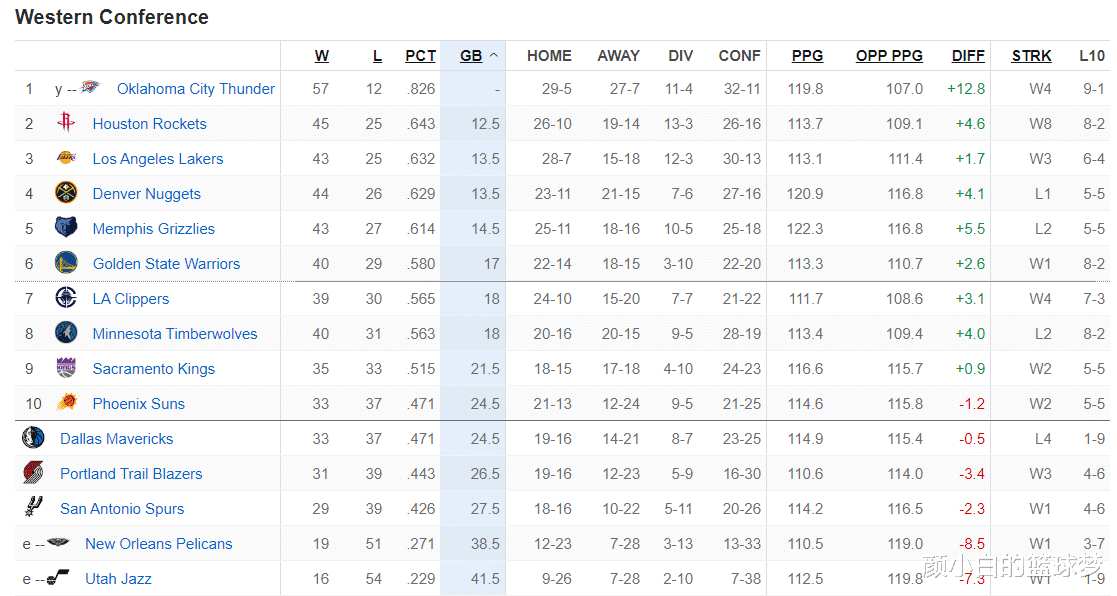Click the Houston Rockets logo icon
Viewport: 1117px width, 596px height.
(x=66, y=122)
